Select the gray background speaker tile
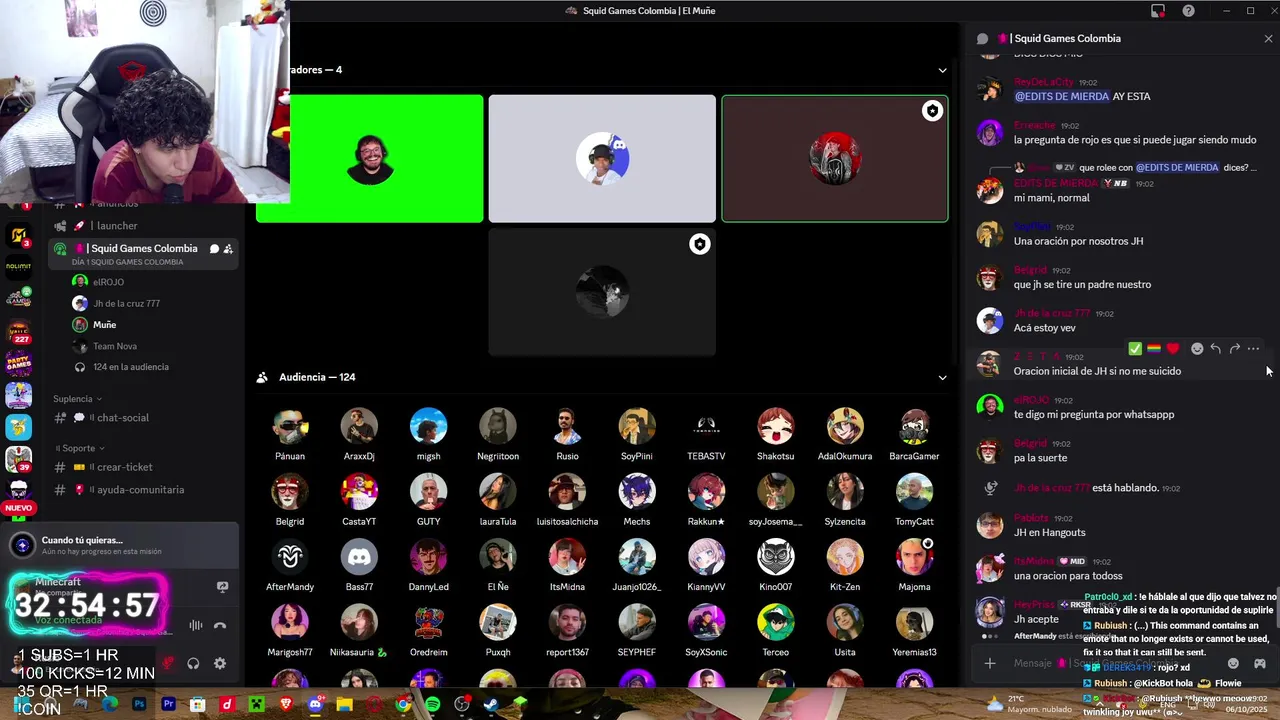Viewport: 1280px width, 720px height. click(x=602, y=158)
